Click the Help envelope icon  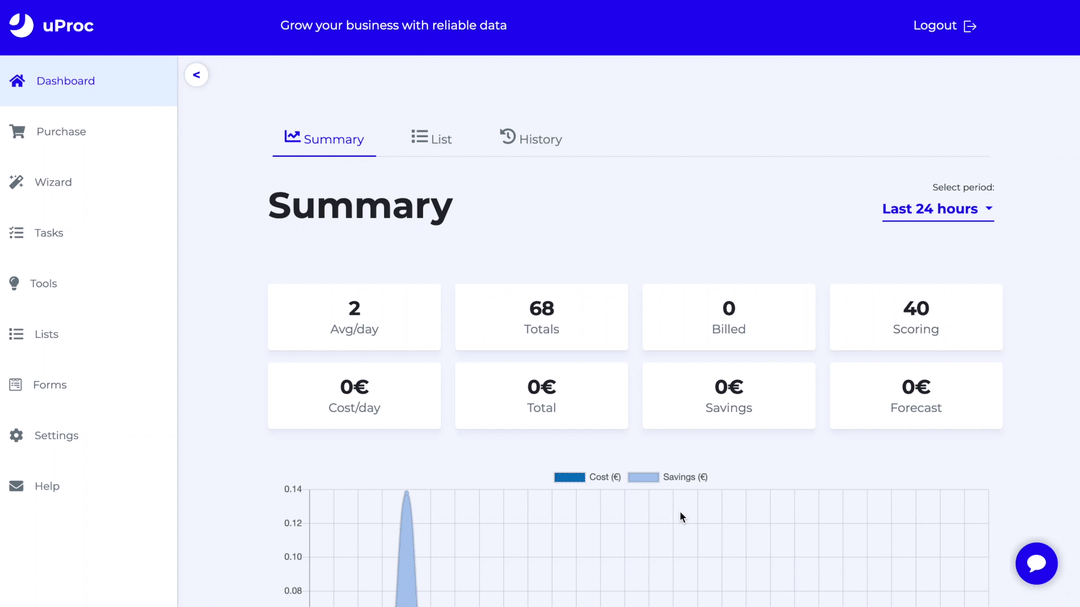click(x=16, y=486)
